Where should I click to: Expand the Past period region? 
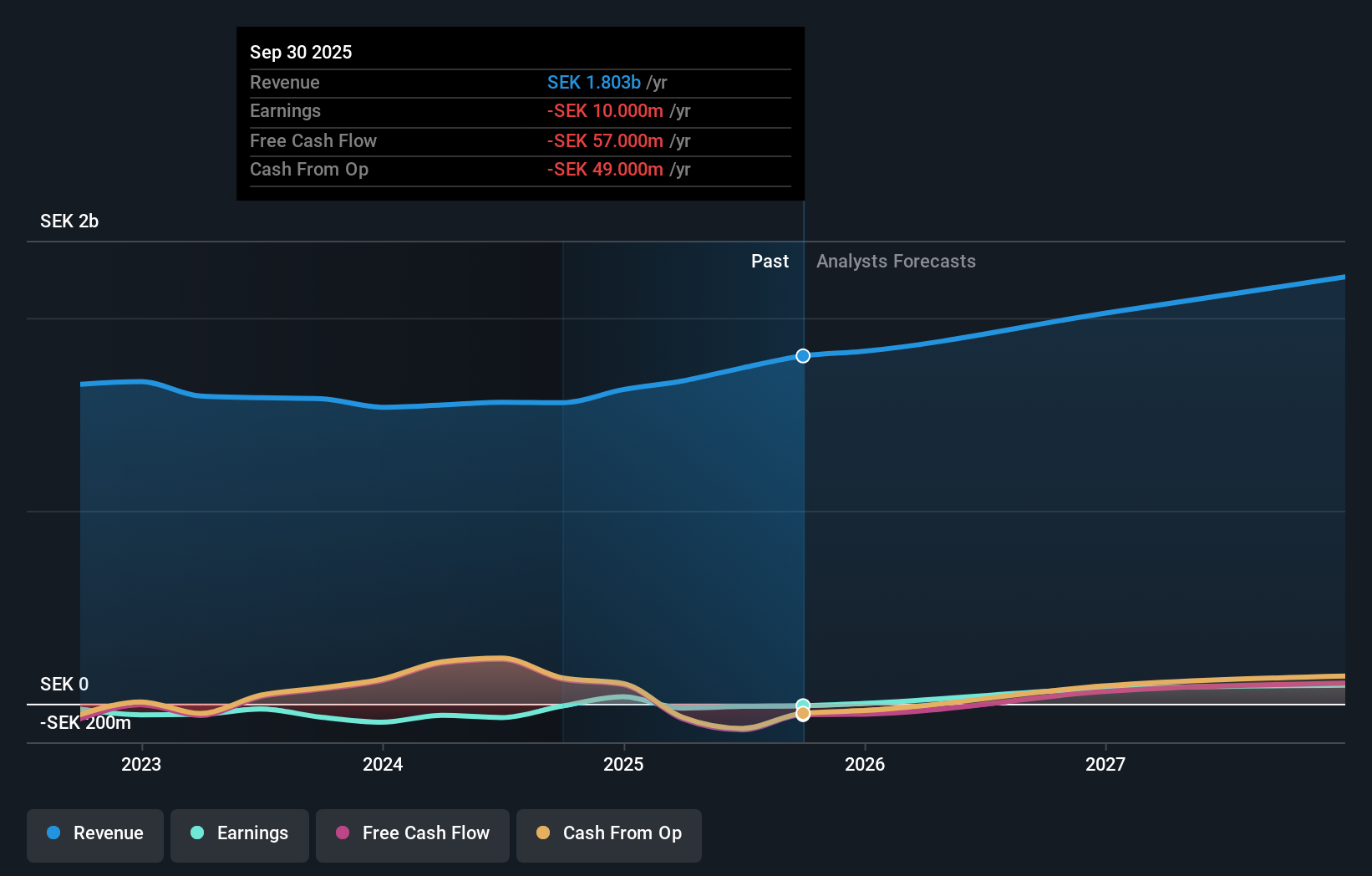tap(770, 261)
